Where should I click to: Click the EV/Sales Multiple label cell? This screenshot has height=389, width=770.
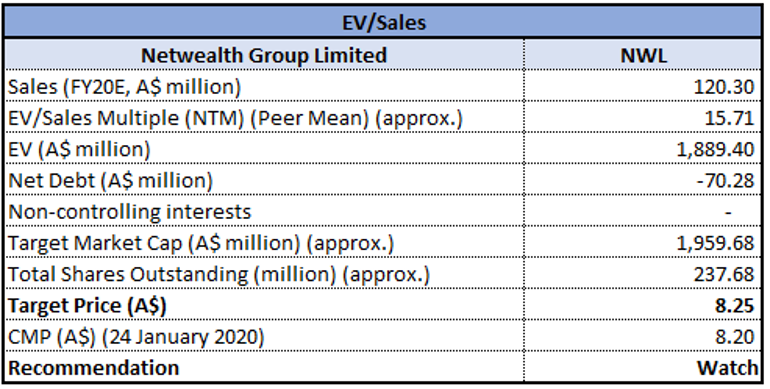point(264,117)
